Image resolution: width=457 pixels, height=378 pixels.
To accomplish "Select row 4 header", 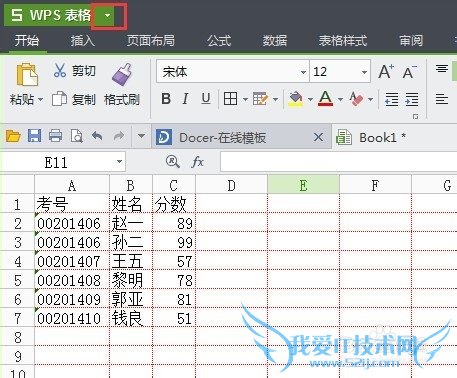I will [x=17, y=261].
